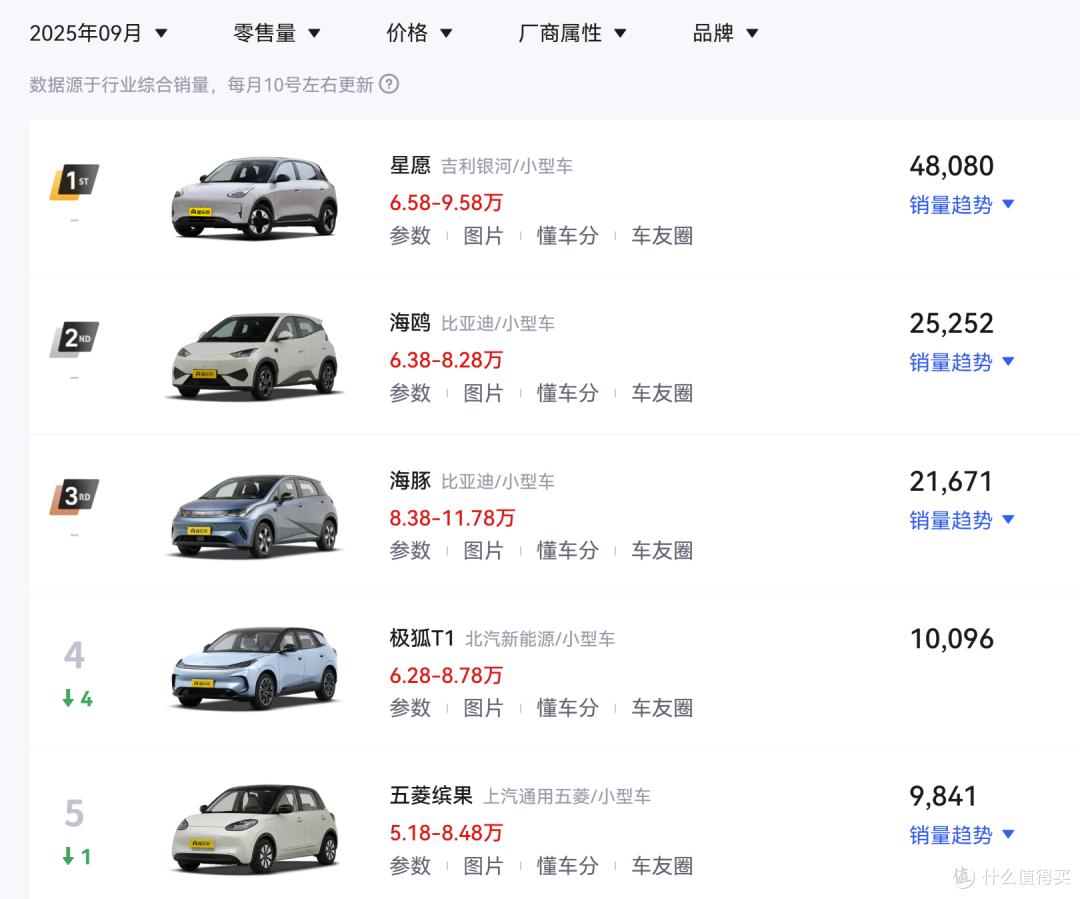This screenshot has height=899, width=1080.
Task: Open the 品牌 filter dropdown
Action: coord(725,33)
